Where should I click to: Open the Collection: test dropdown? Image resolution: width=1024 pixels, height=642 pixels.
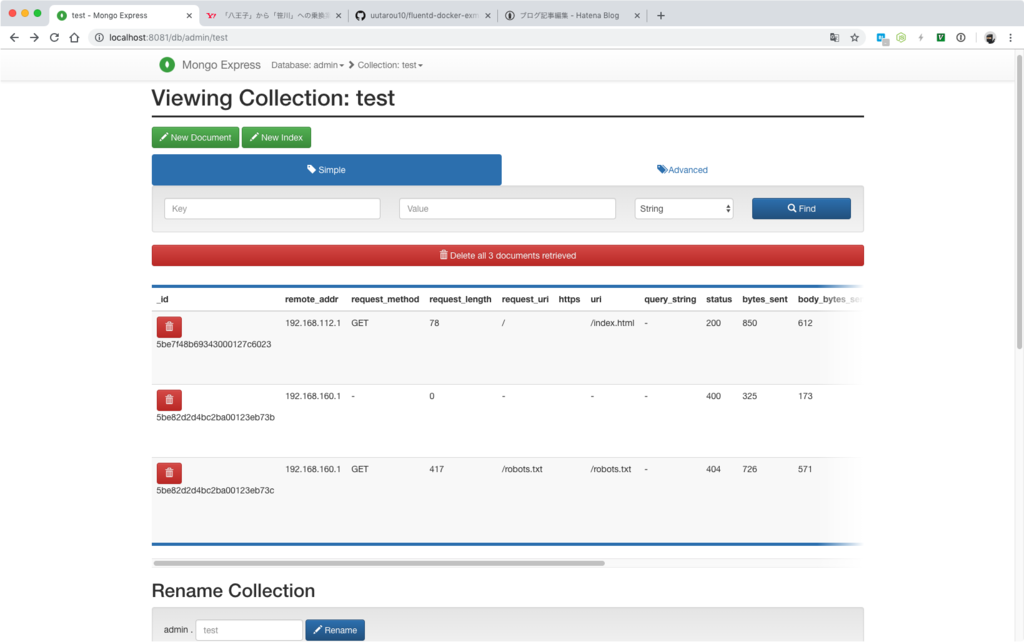click(390, 65)
